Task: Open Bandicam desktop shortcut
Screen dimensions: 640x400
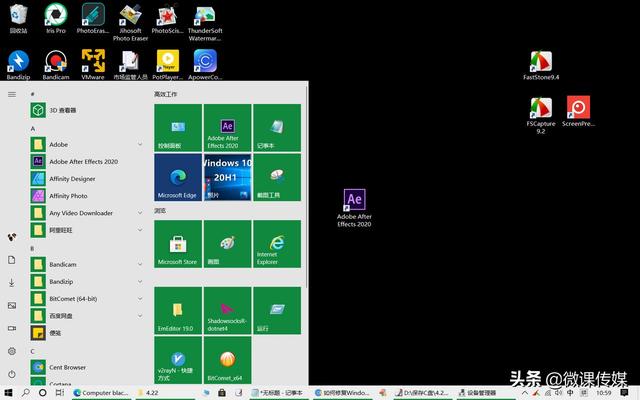Action: (x=56, y=64)
